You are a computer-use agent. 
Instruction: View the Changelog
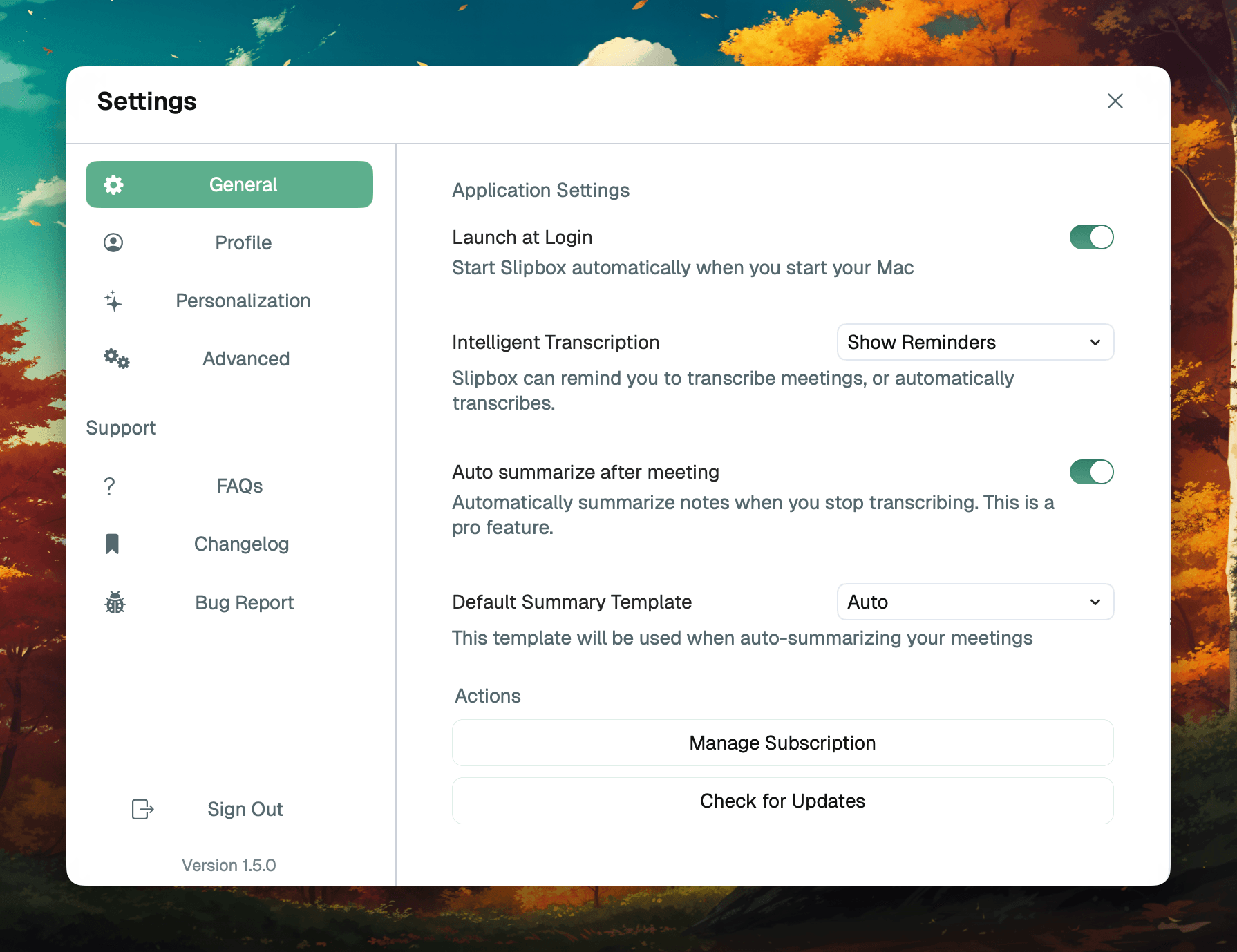pyautogui.click(x=229, y=544)
